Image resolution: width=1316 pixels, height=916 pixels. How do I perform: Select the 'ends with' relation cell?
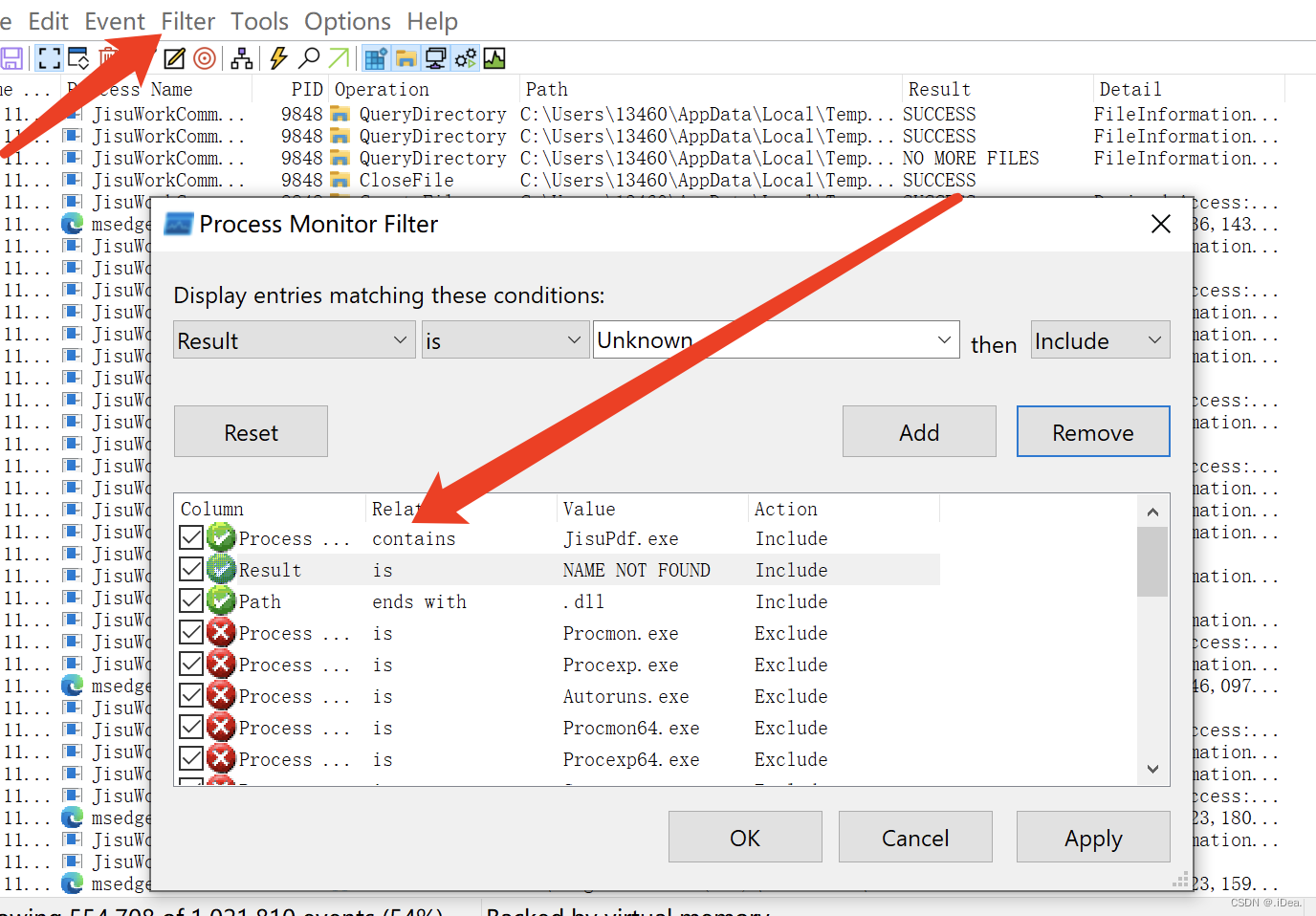click(419, 601)
